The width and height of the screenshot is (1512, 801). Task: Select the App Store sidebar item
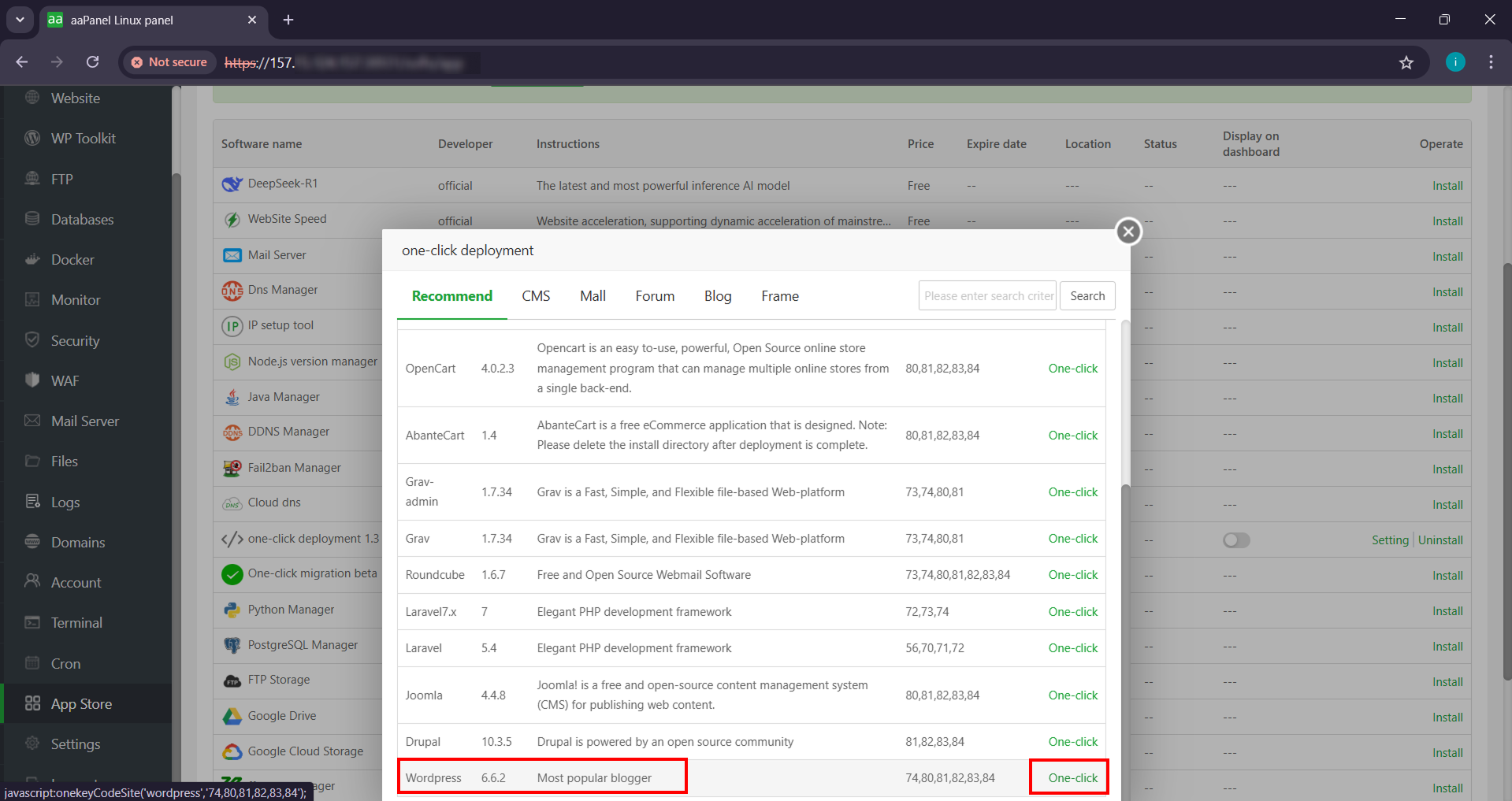tap(81, 703)
